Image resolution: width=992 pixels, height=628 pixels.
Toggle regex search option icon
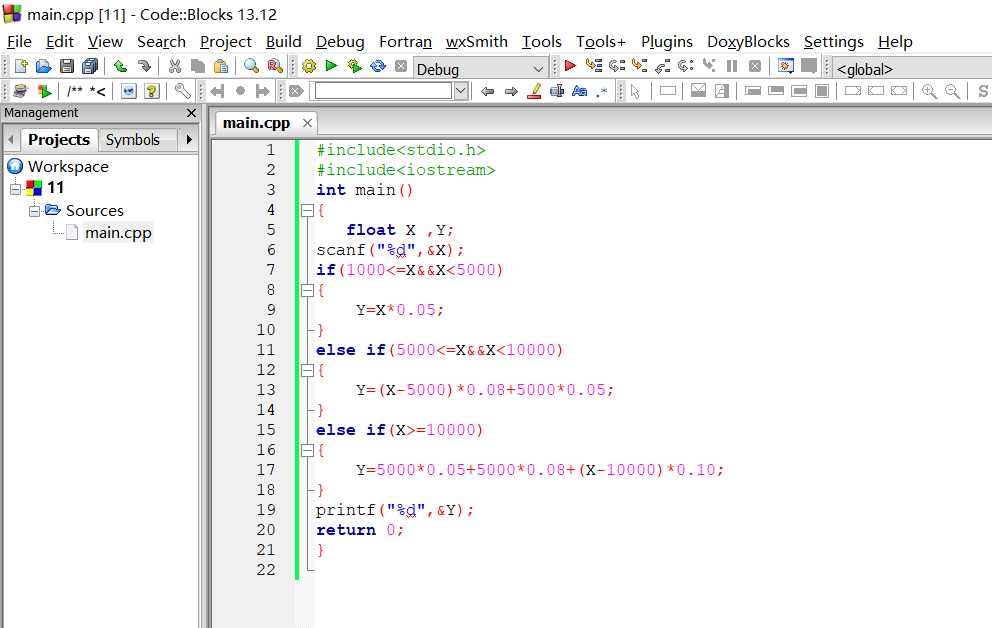pos(602,91)
